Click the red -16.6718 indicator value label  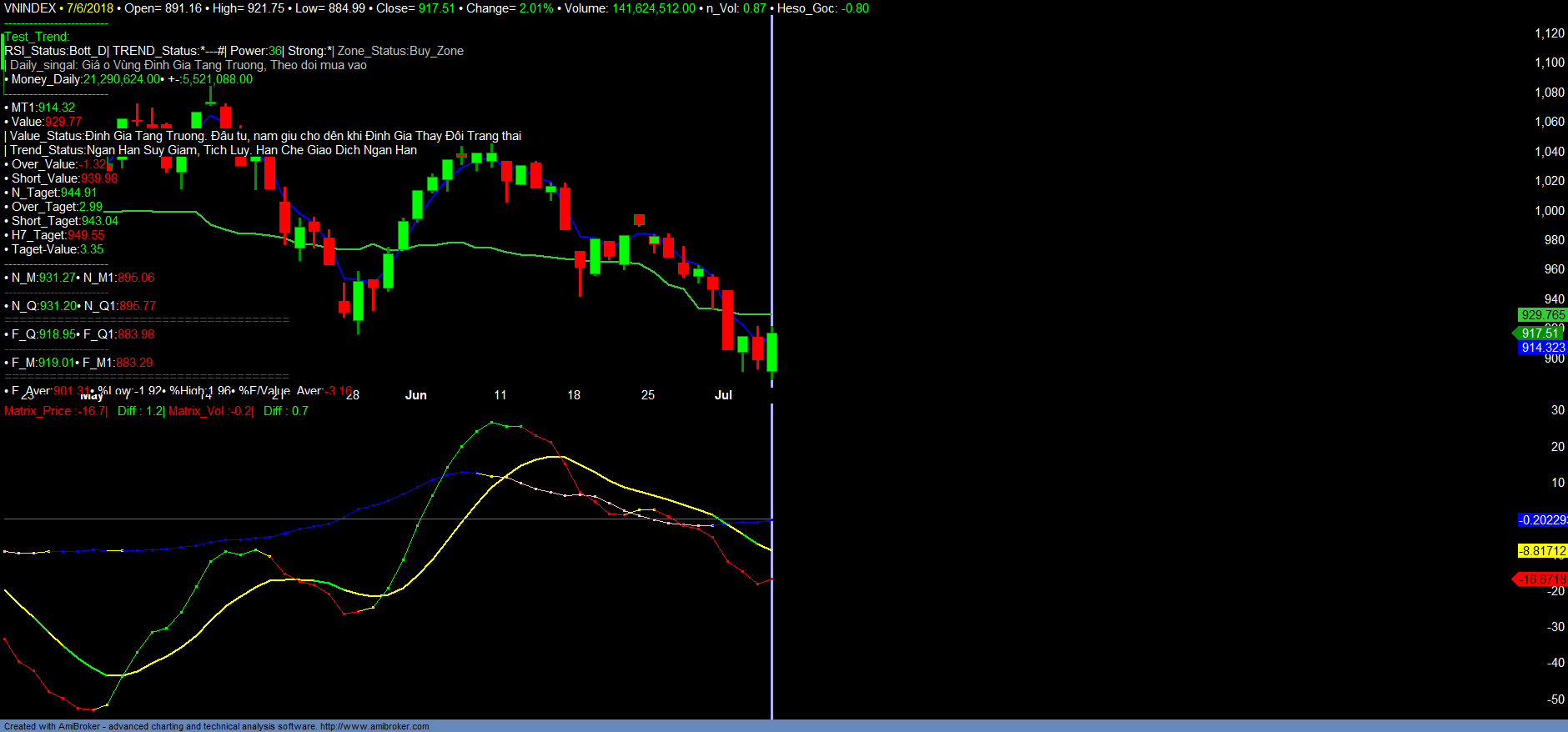(1541, 579)
